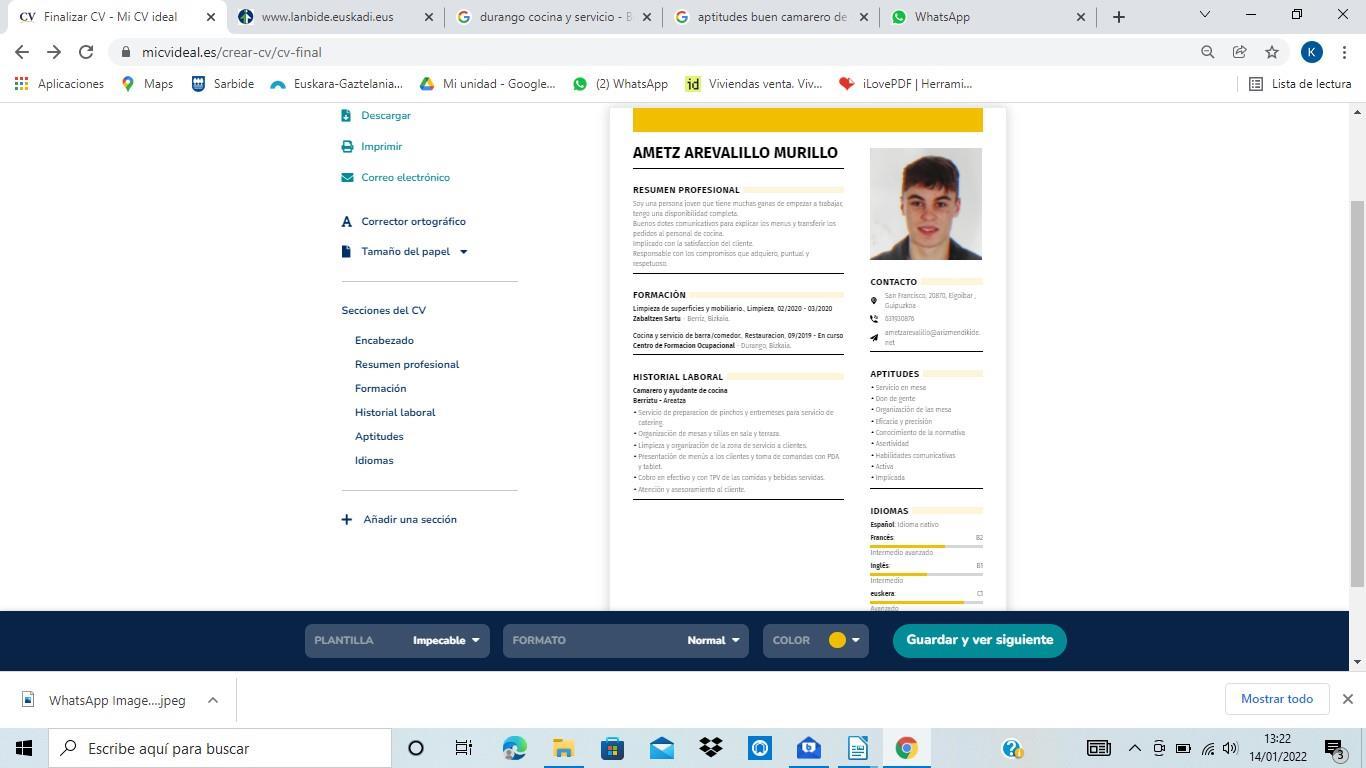The image size is (1366, 768).
Task: Go back with browser back arrow
Action: pos(22,52)
